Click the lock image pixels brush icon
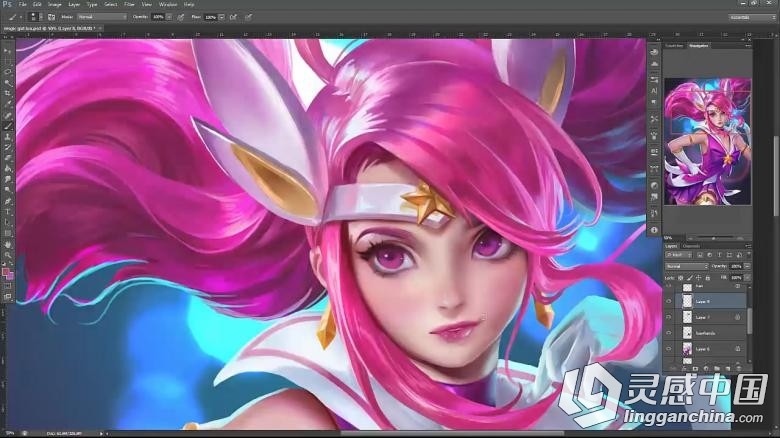The image size is (780, 438). pos(689,278)
